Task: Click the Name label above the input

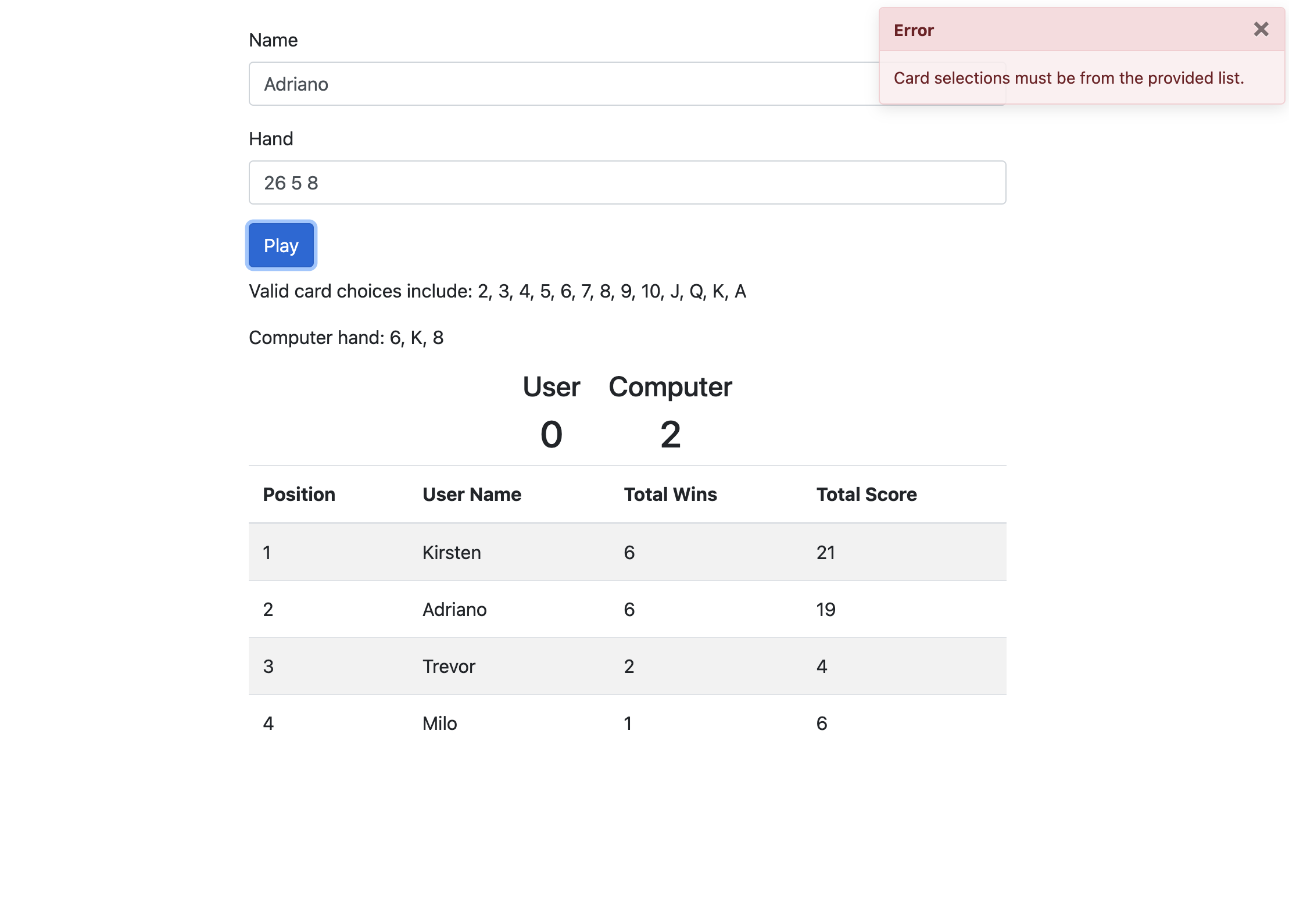Action: point(273,40)
